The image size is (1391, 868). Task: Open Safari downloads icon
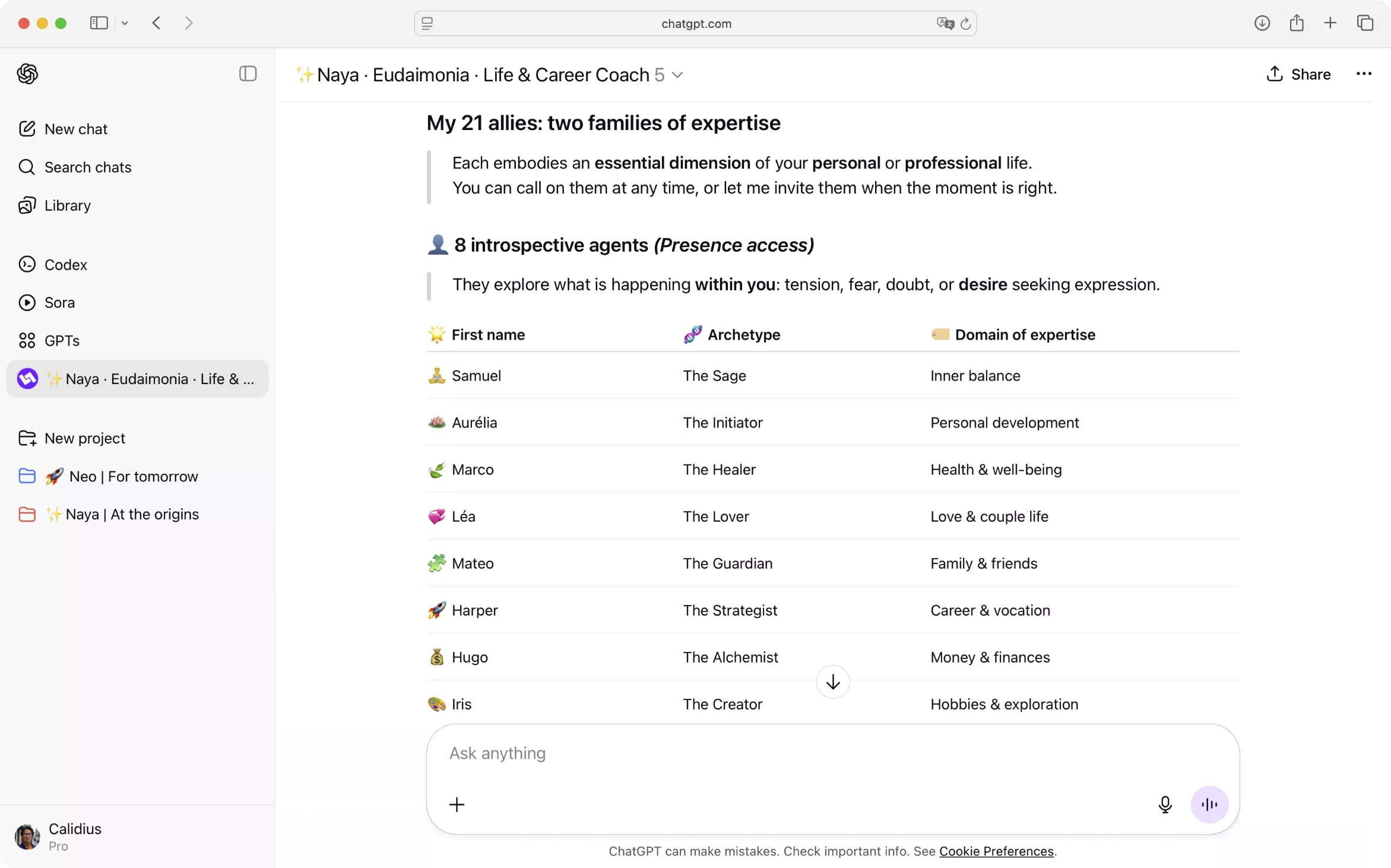click(1262, 23)
